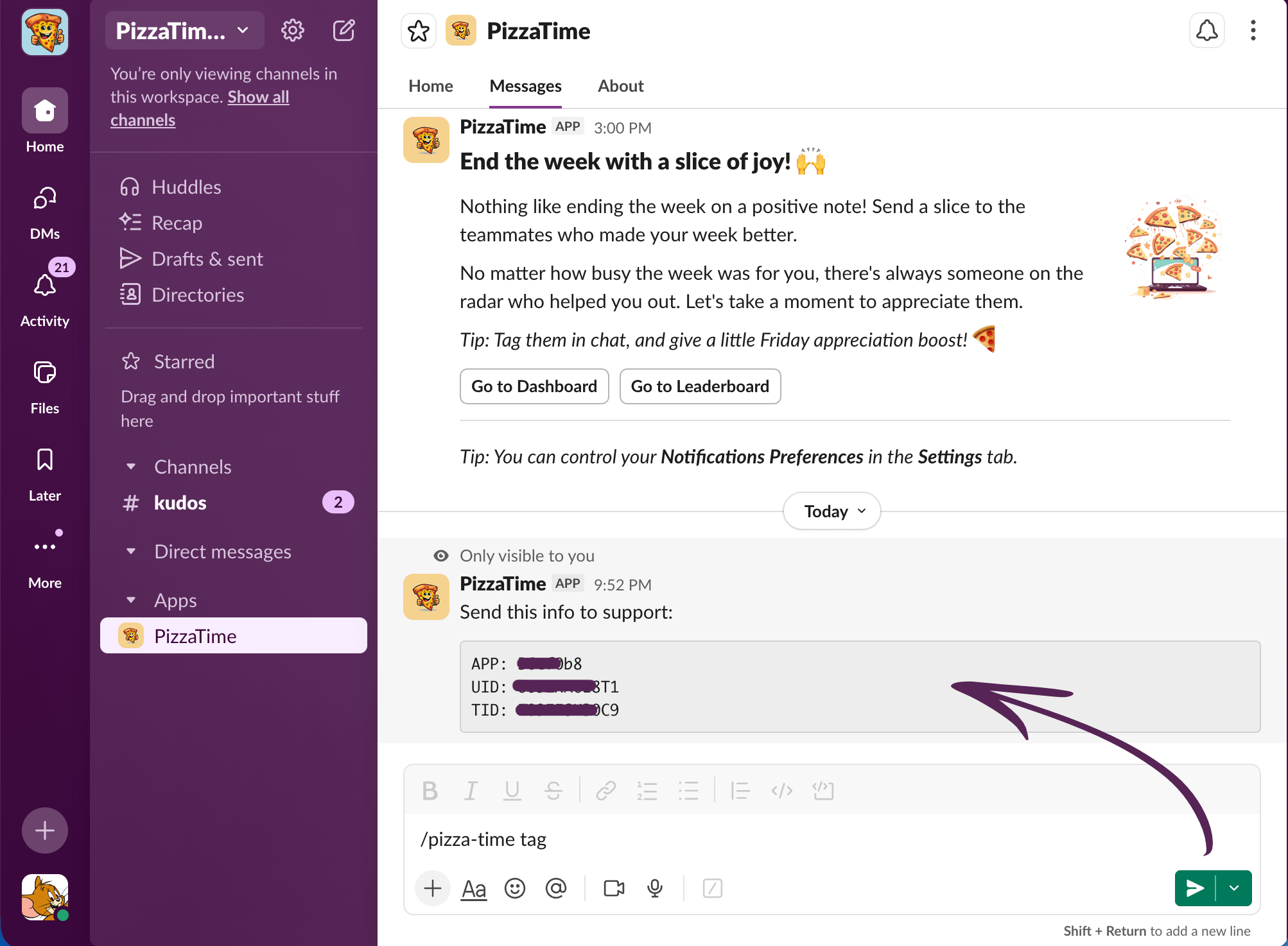Click the Show all channels link
1288x946 pixels.
tap(258, 97)
